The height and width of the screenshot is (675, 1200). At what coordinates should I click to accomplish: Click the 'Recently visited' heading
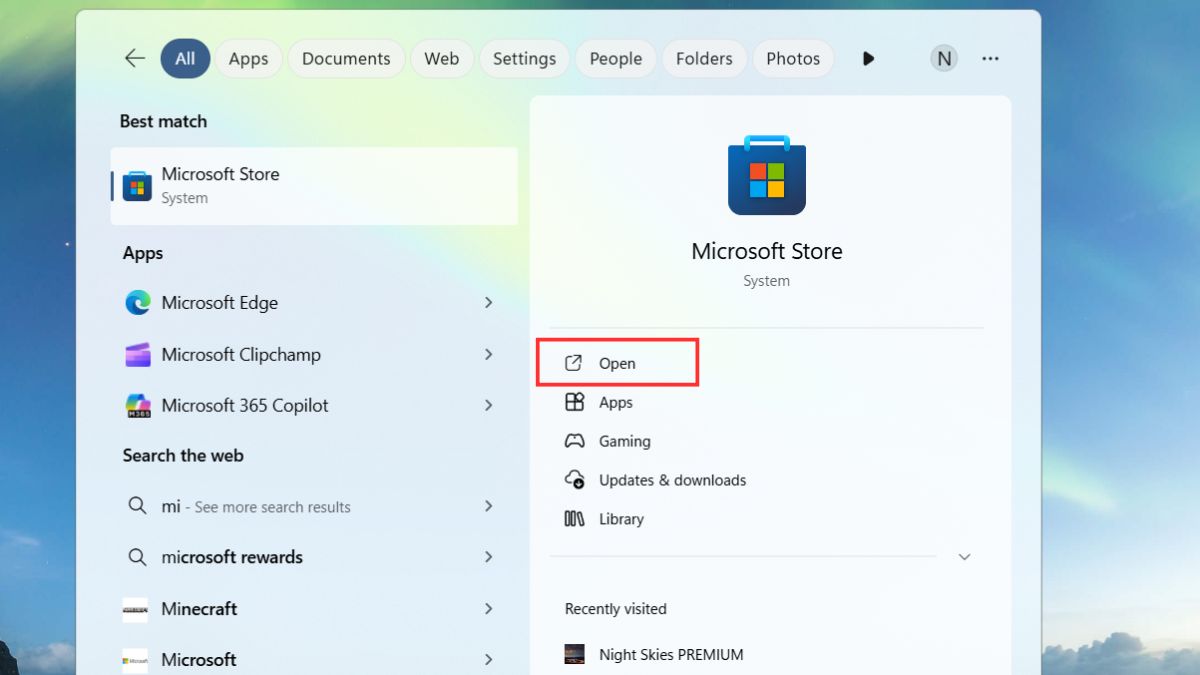point(616,609)
